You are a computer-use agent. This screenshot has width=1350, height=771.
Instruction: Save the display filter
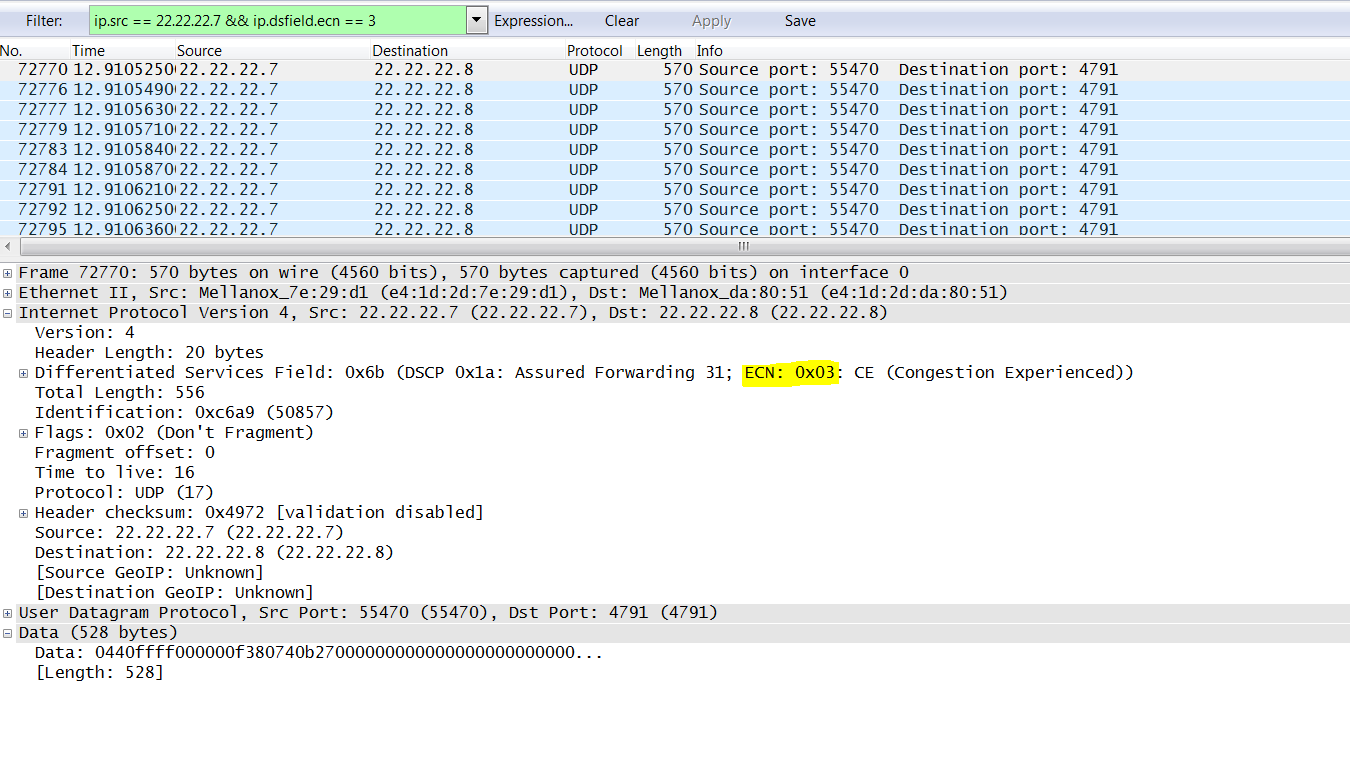800,20
